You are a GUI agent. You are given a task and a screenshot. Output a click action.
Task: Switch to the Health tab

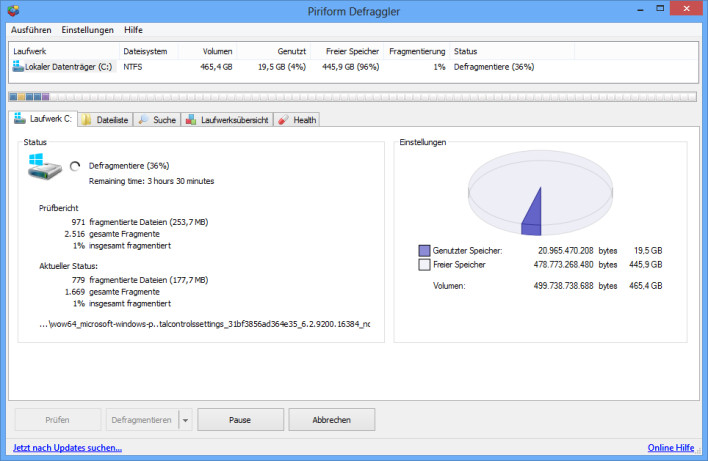point(297,120)
